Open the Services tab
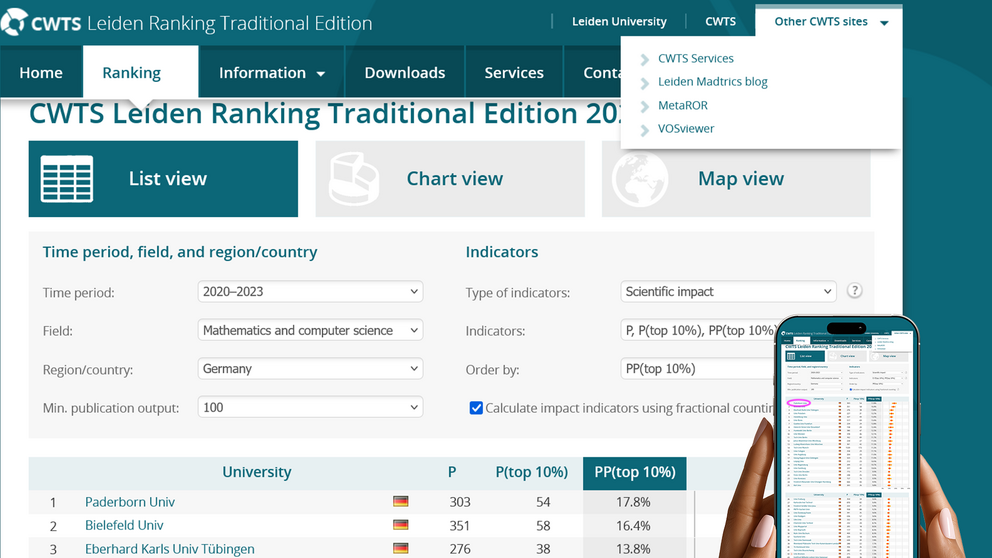 [514, 73]
